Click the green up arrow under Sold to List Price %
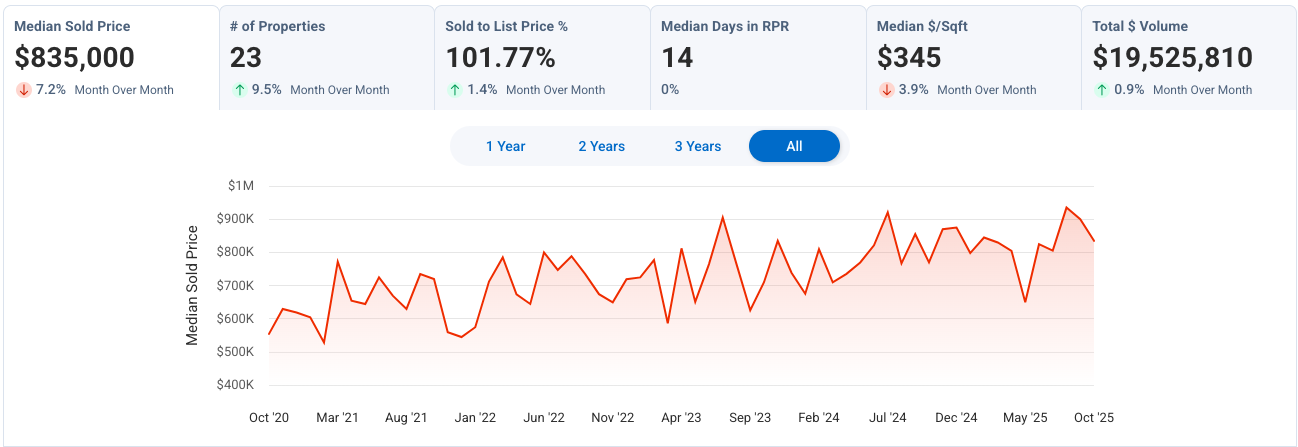 click(455, 89)
